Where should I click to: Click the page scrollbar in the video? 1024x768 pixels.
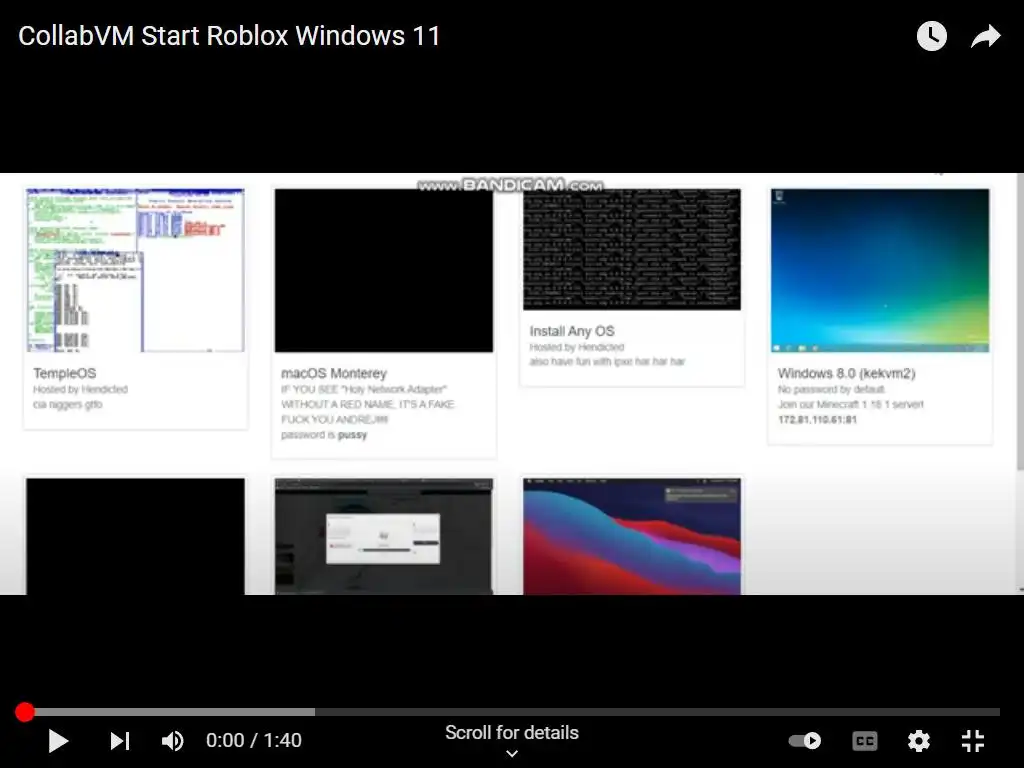[x=1020, y=320]
